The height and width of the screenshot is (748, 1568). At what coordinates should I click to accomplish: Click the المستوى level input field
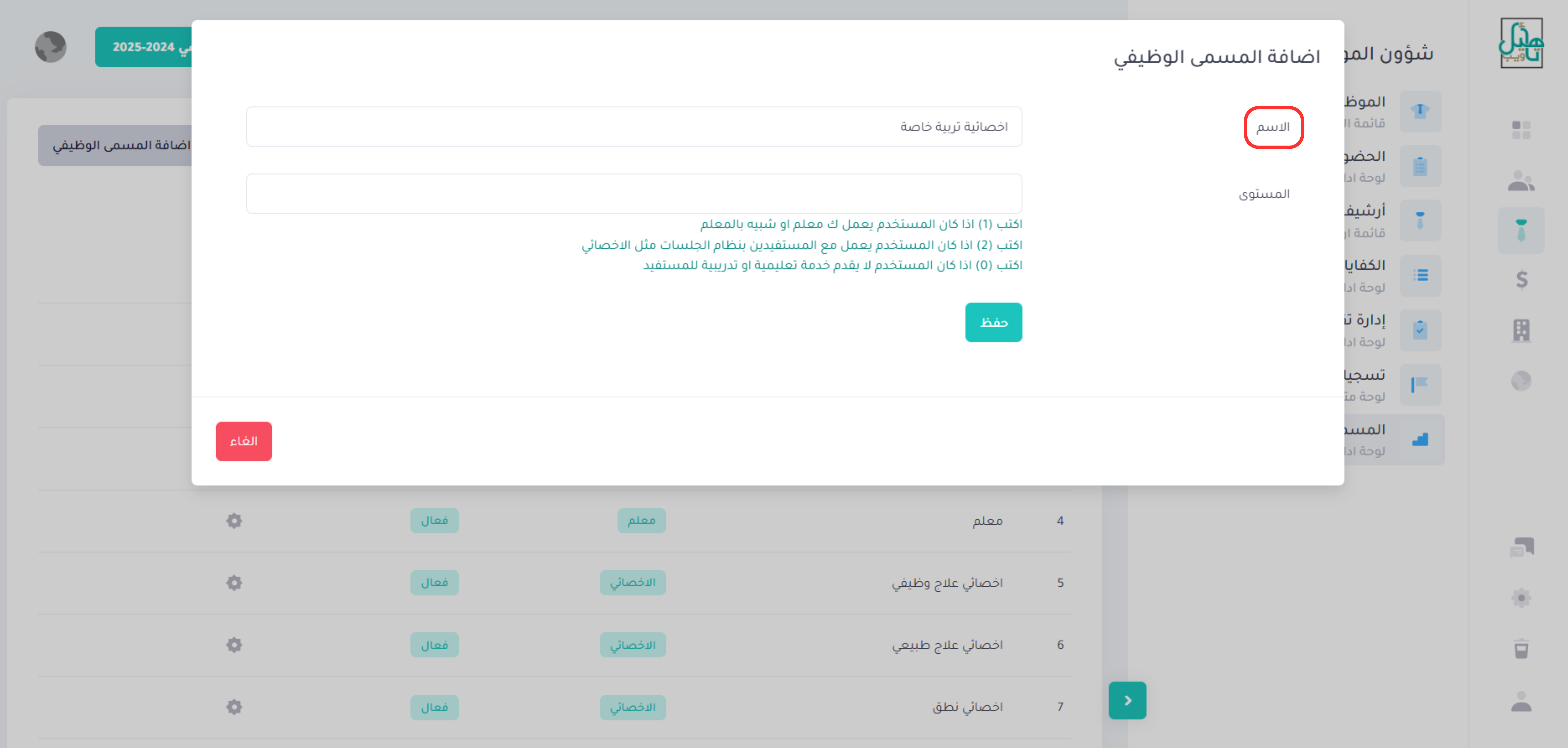634,193
